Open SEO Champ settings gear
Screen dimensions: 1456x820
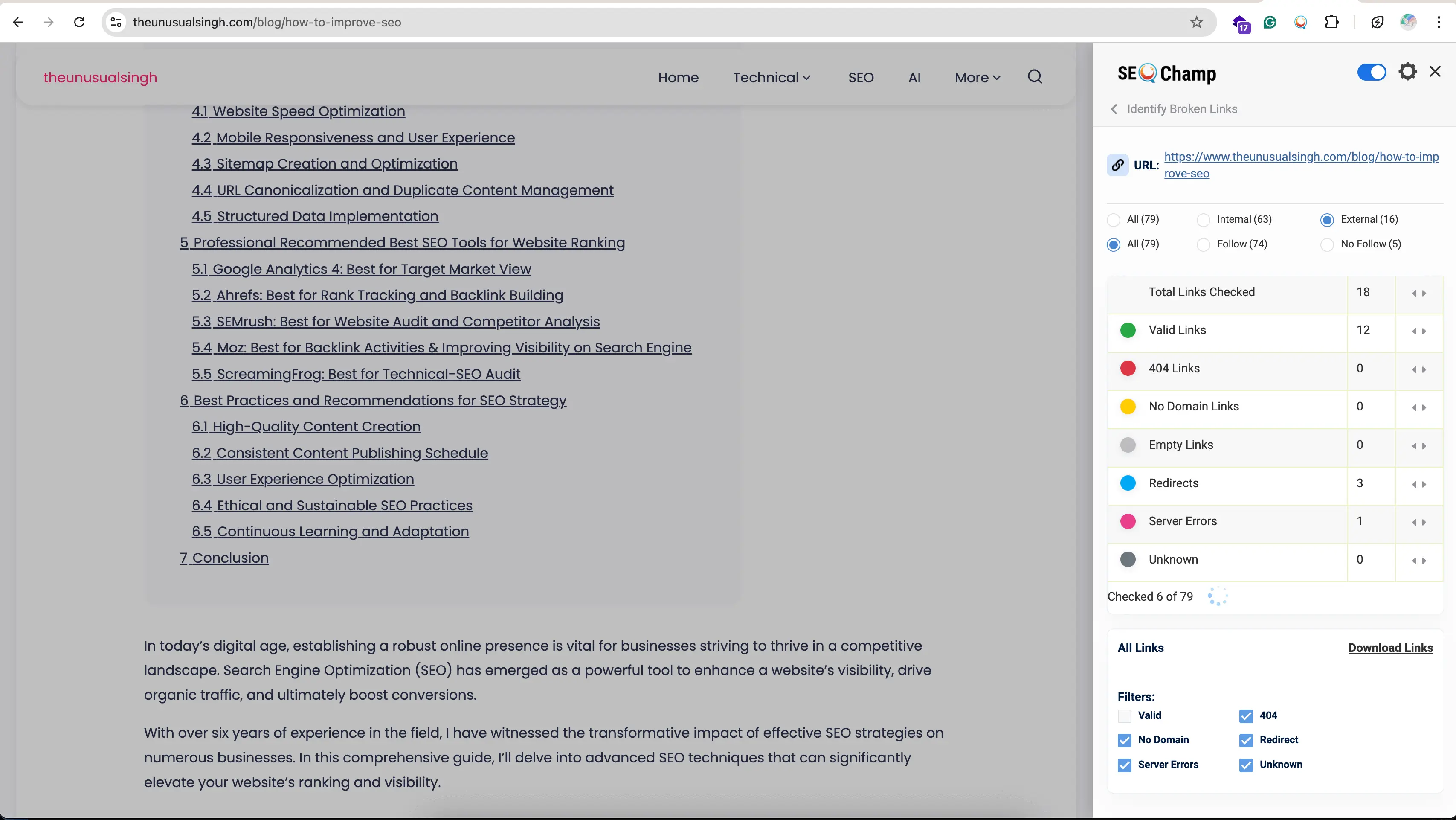pyautogui.click(x=1407, y=71)
